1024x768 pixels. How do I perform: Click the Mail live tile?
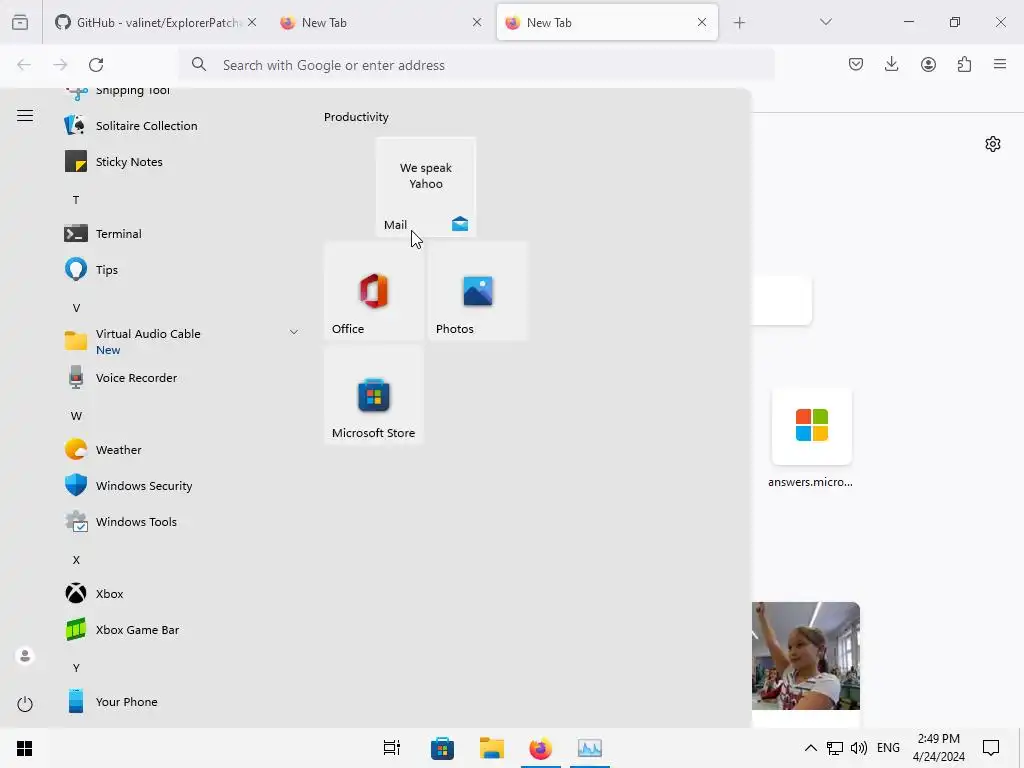click(426, 187)
